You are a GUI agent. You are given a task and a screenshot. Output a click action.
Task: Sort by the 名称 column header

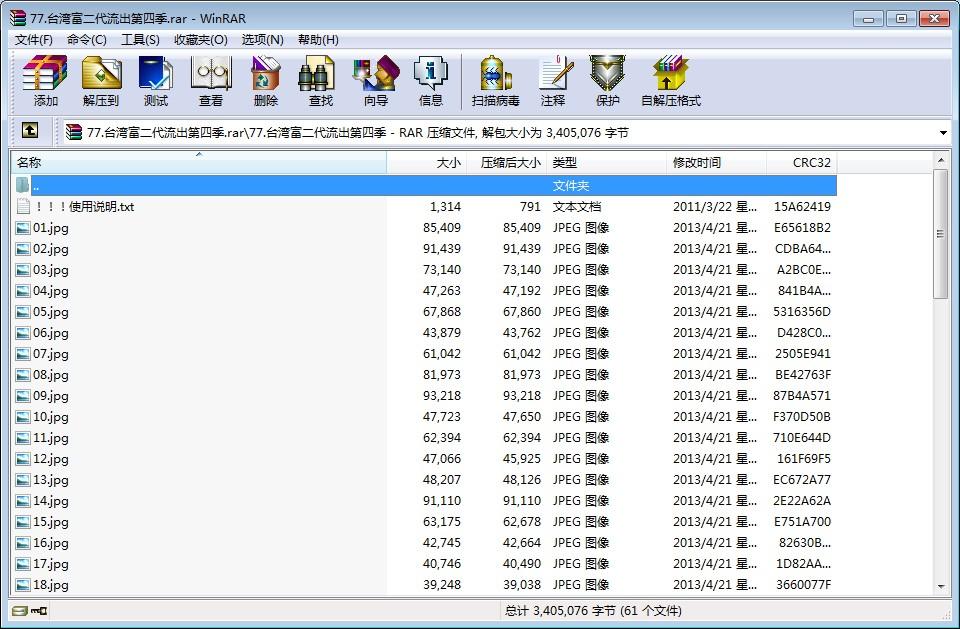[x=198, y=162]
